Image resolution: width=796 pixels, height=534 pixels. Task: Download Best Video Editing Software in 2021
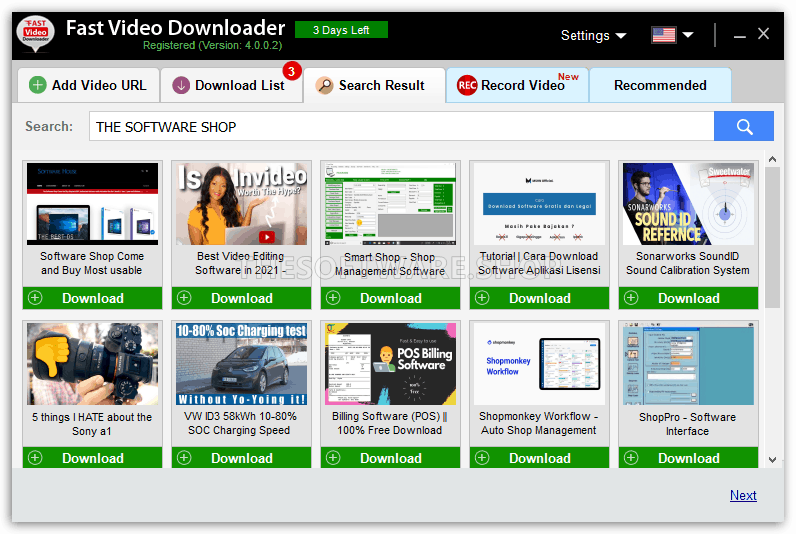(x=241, y=298)
